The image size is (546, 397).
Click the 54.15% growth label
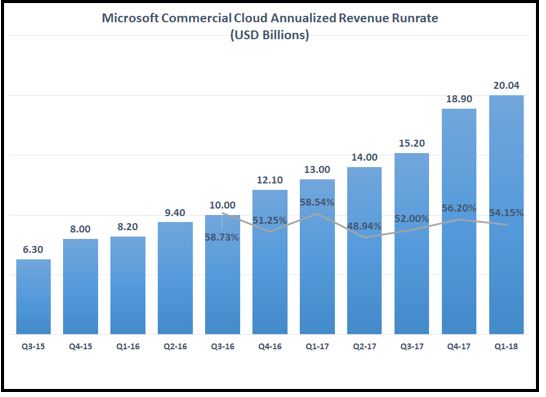(x=506, y=212)
